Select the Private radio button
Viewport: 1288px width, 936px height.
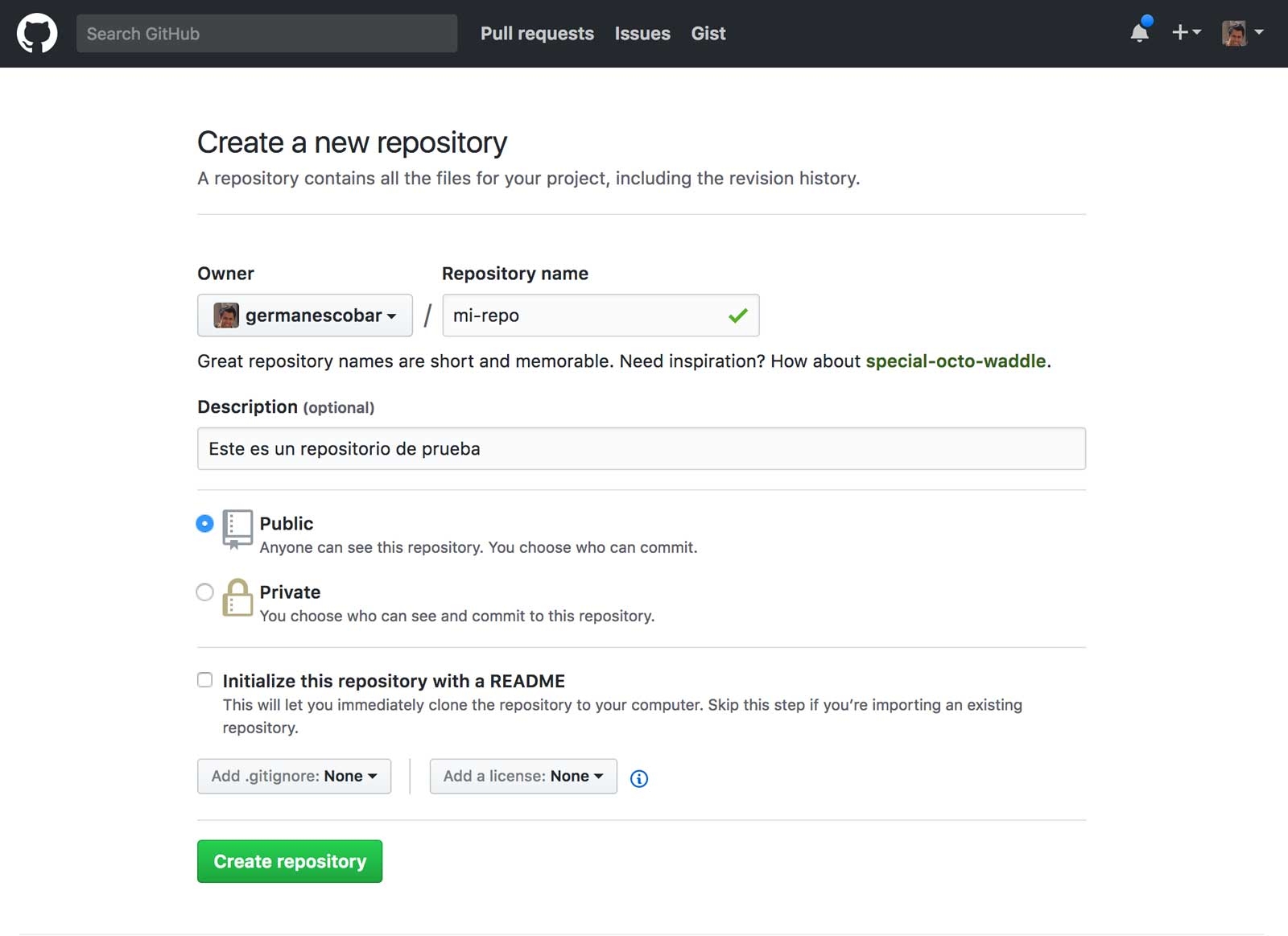[x=205, y=592]
